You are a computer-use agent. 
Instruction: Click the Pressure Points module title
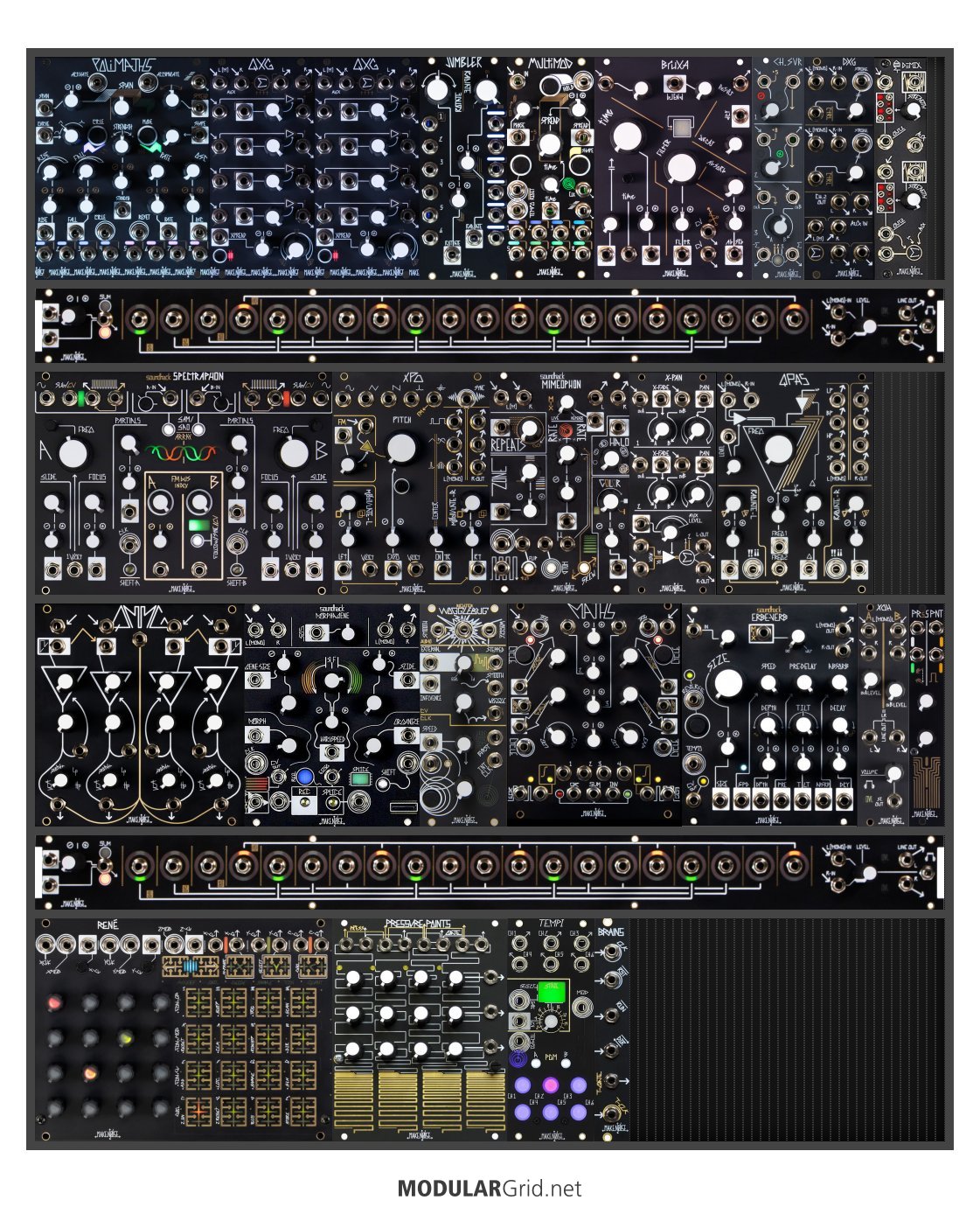(420, 924)
